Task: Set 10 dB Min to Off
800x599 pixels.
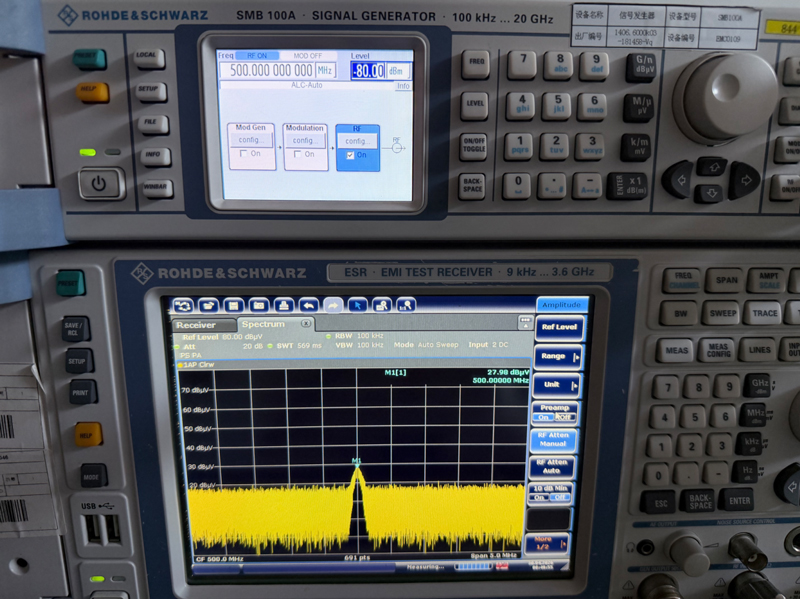Action: (x=560, y=497)
